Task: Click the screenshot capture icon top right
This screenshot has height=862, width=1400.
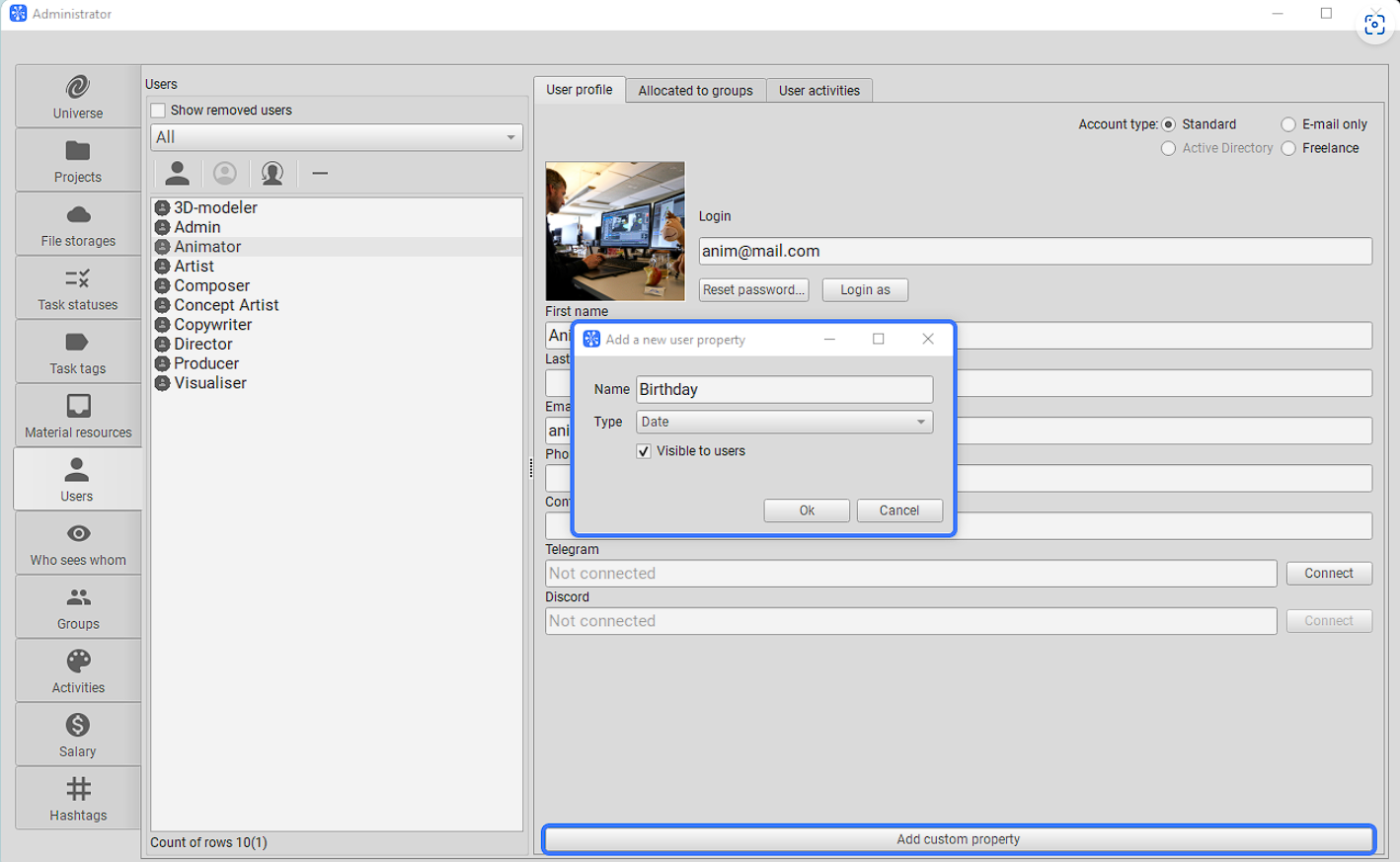Action: tap(1374, 25)
